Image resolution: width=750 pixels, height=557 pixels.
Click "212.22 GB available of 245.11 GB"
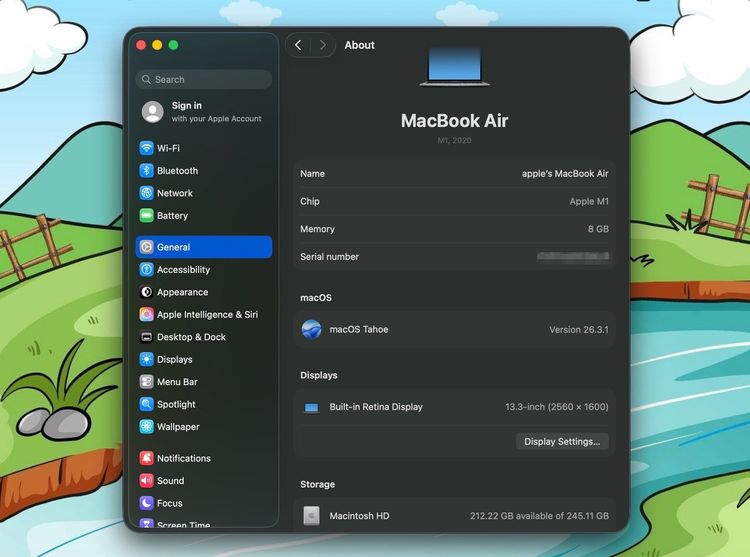coord(539,516)
